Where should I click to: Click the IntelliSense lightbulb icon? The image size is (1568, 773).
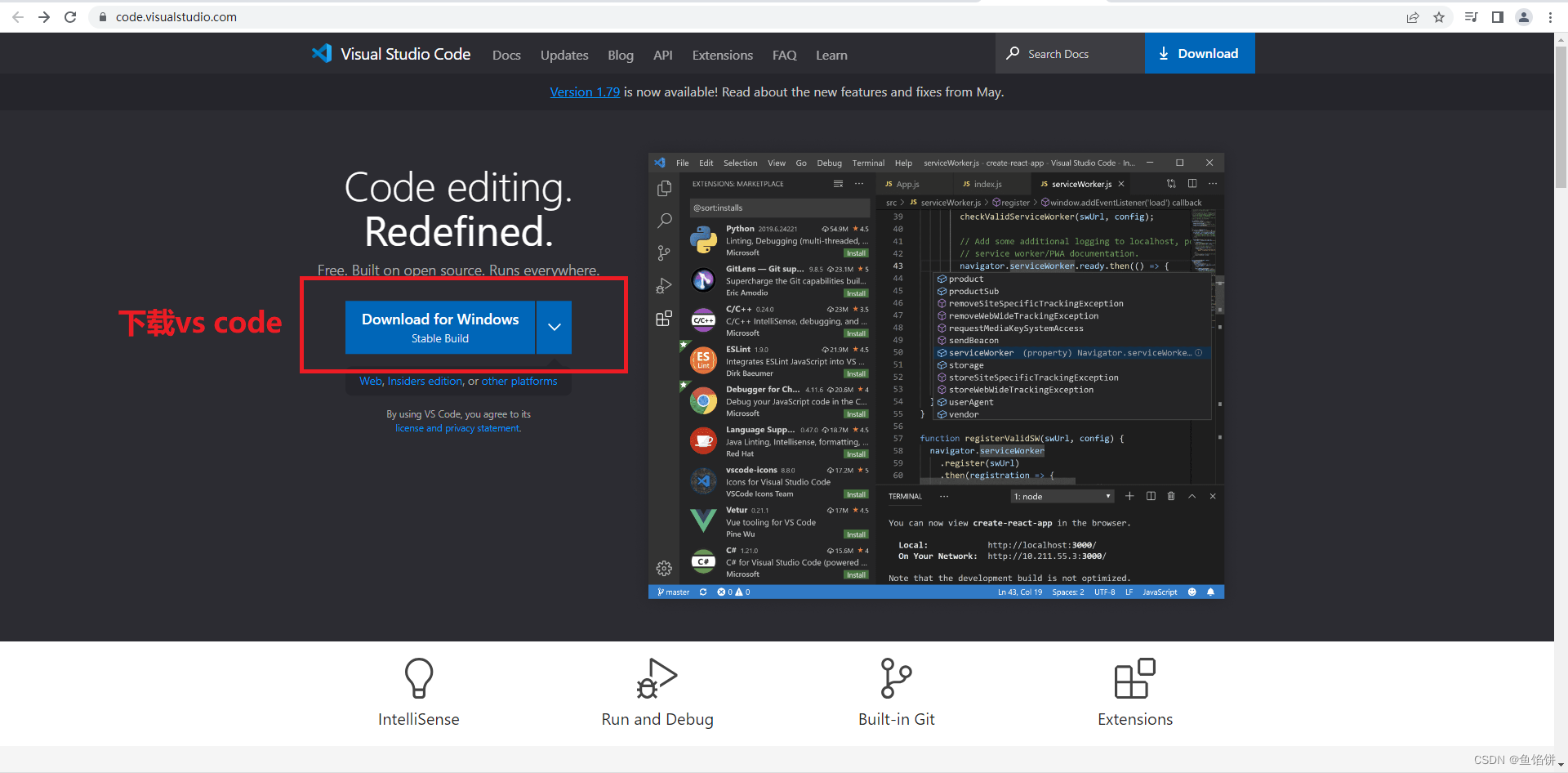(419, 678)
